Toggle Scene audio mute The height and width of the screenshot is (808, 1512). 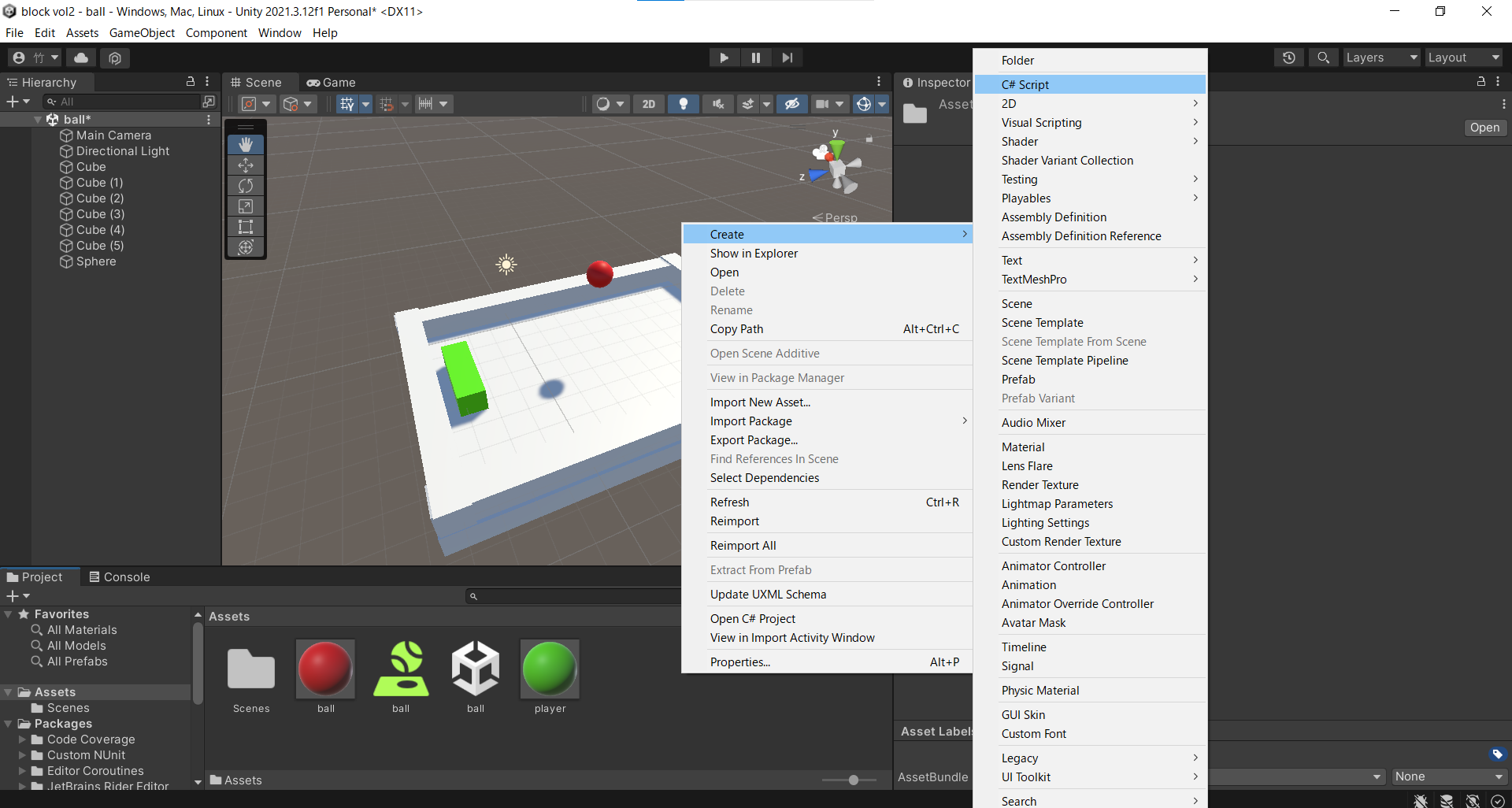tap(717, 104)
